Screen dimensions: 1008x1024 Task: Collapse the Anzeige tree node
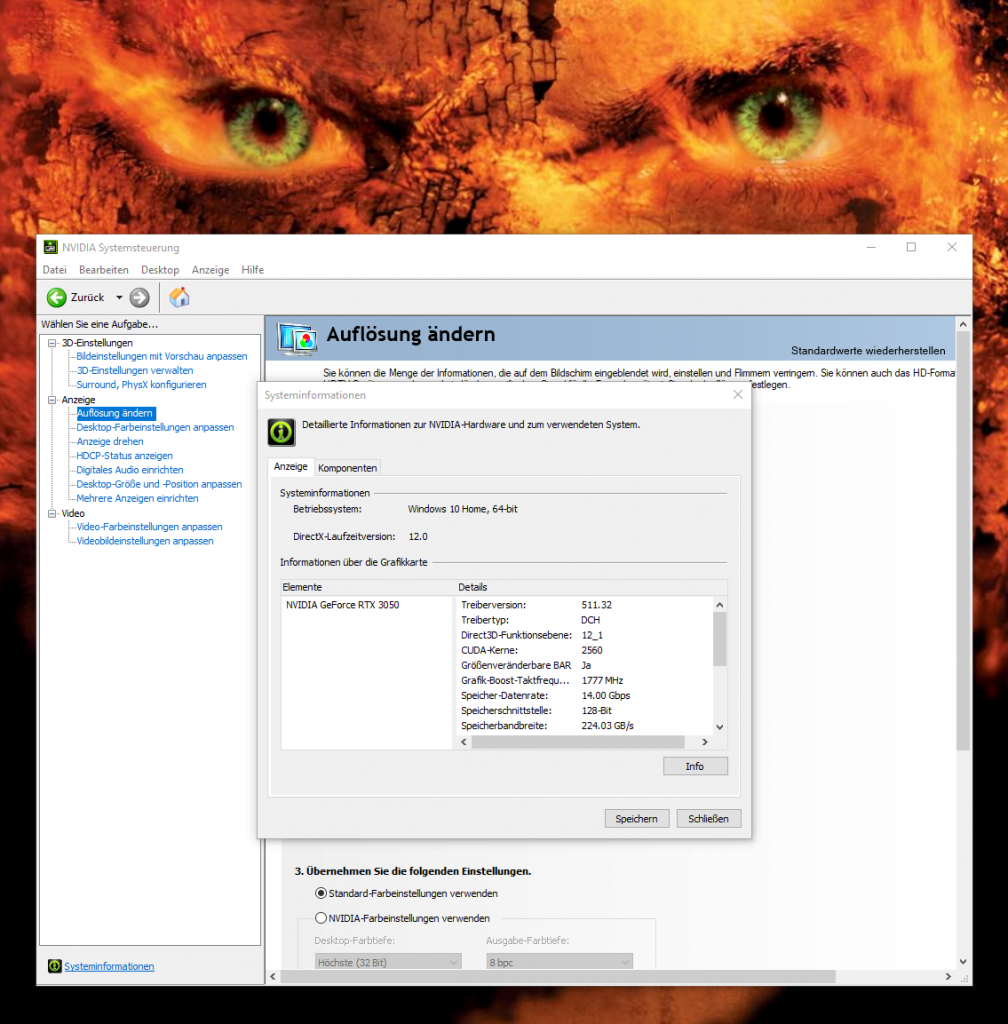52,400
